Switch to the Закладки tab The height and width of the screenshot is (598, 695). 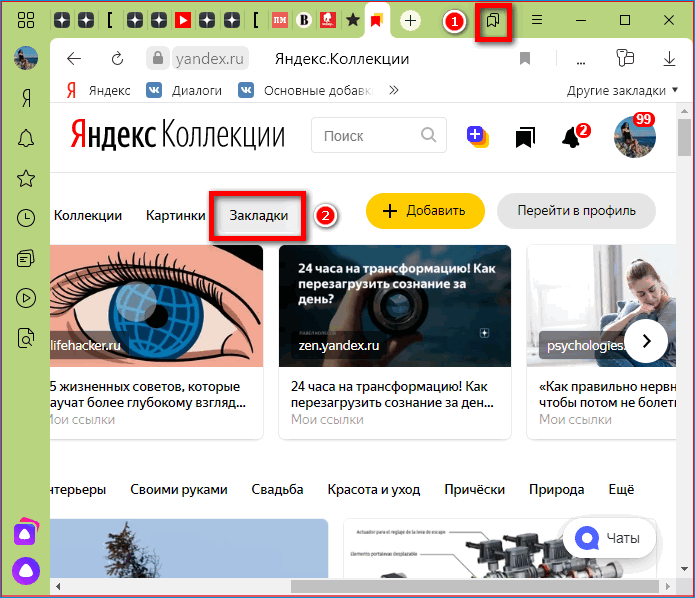coord(259,215)
